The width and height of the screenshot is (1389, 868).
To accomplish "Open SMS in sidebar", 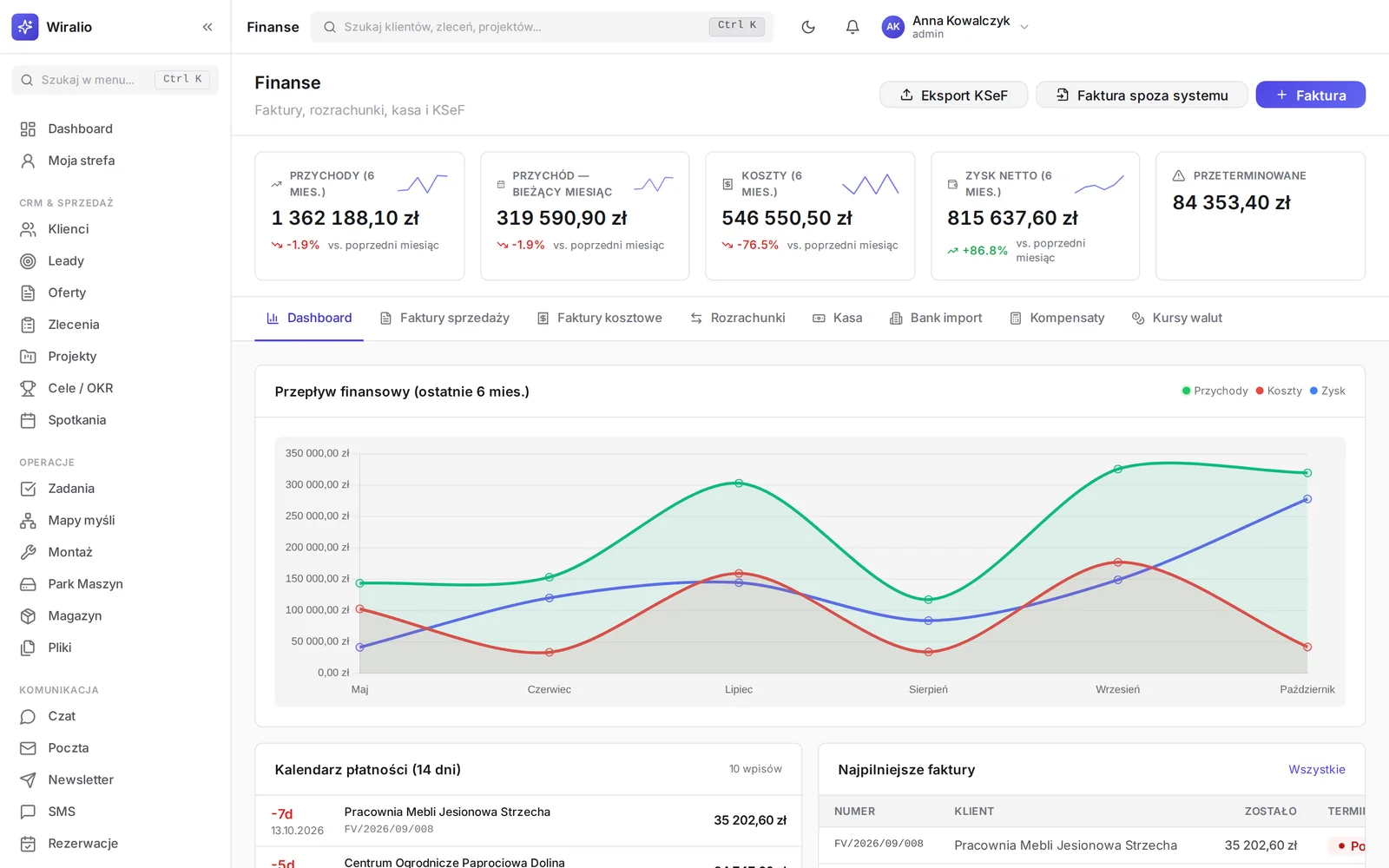I will point(115,812).
